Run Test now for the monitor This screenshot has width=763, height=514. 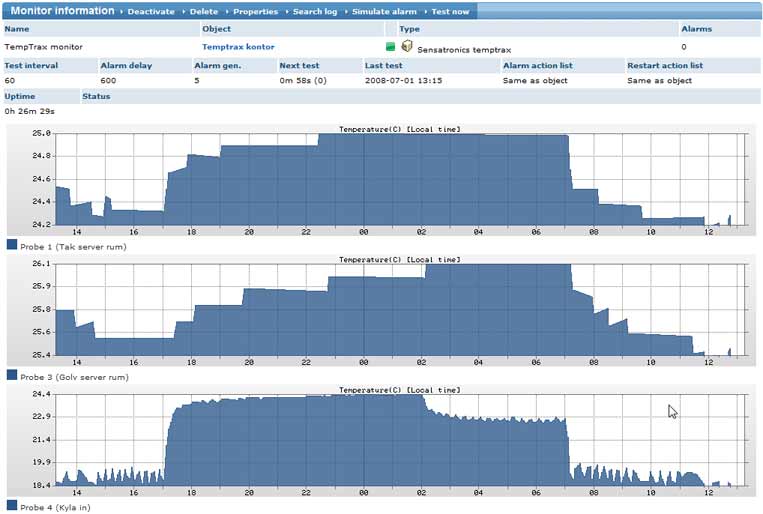point(449,11)
